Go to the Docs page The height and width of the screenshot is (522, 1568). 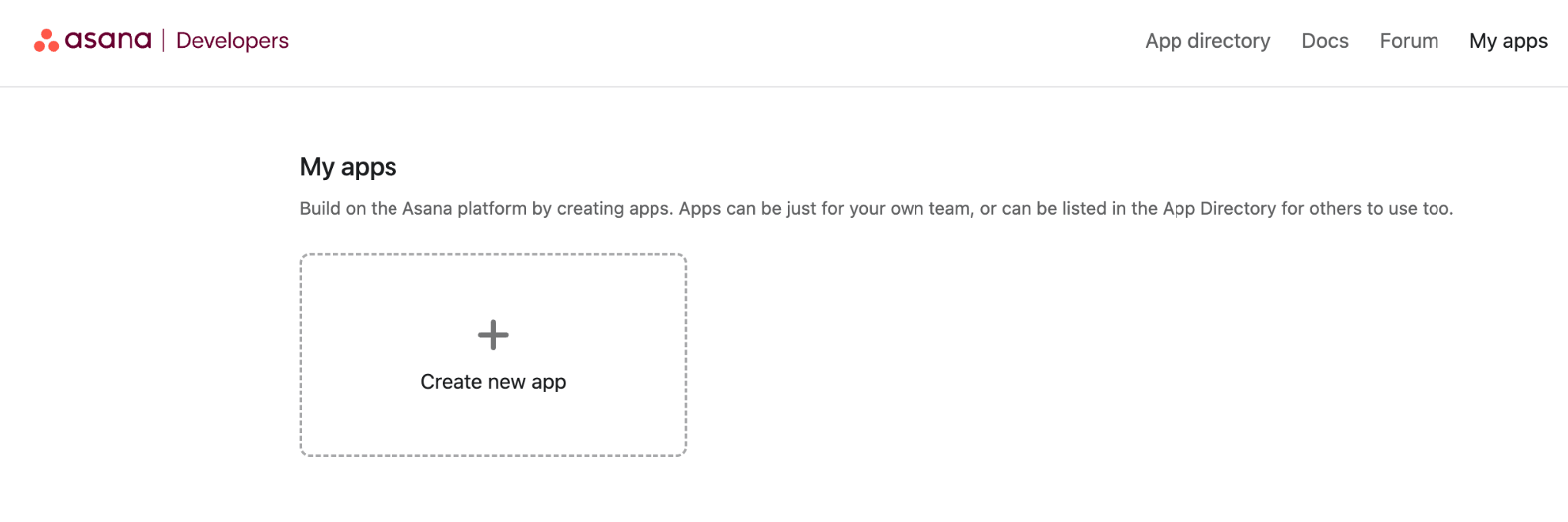1325,41
